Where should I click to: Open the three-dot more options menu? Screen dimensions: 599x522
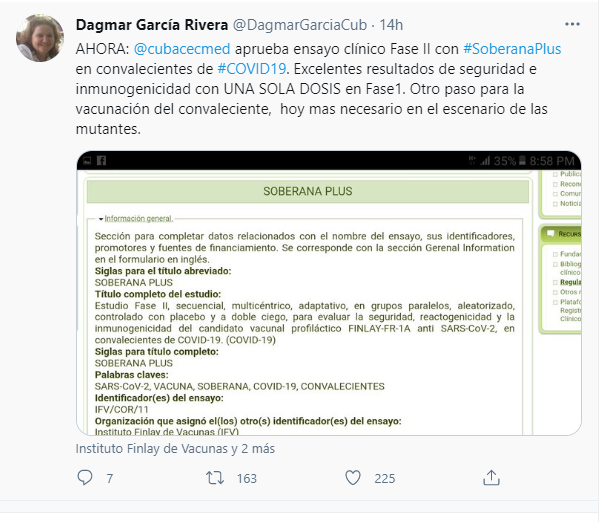click(572, 24)
